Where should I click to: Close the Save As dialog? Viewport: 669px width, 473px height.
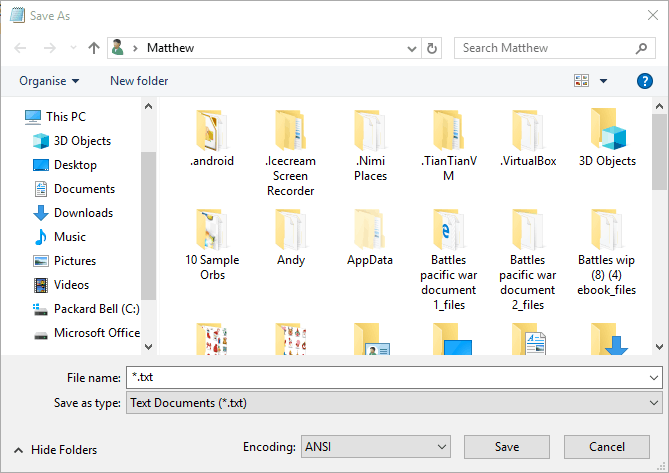pyautogui.click(x=653, y=15)
